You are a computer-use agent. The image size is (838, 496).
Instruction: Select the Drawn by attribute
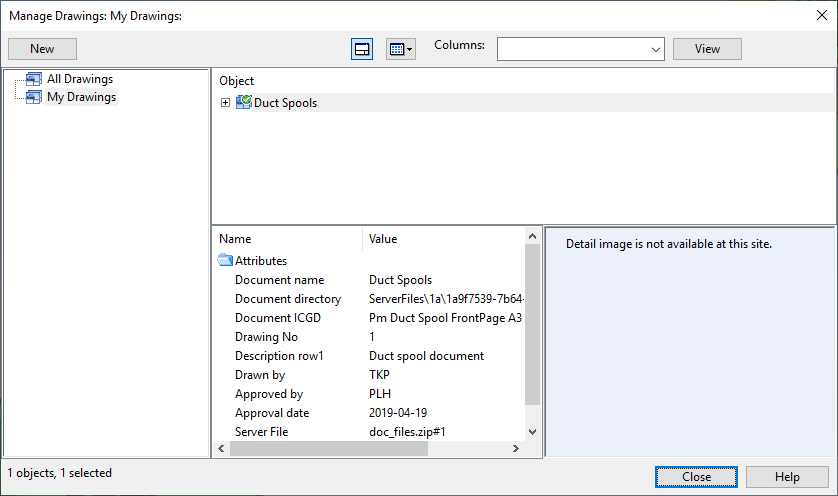[x=260, y=375]
